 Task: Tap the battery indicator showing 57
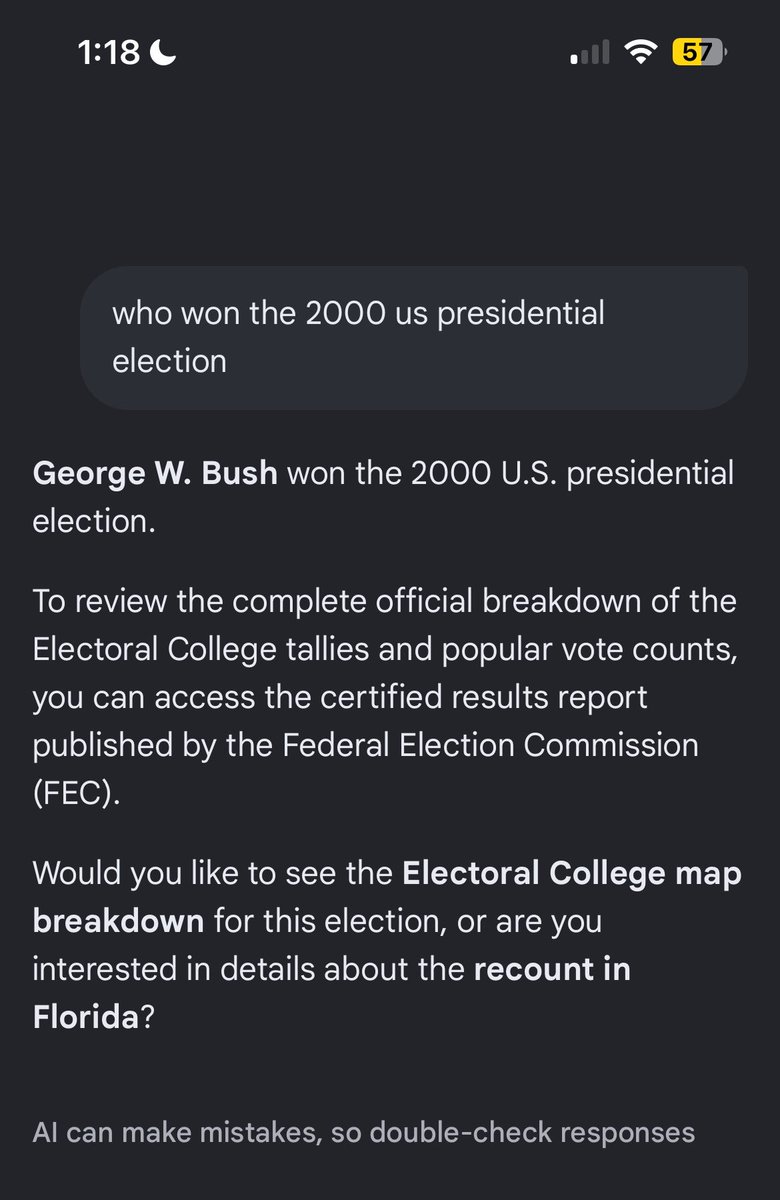click(x=699, y=52)
